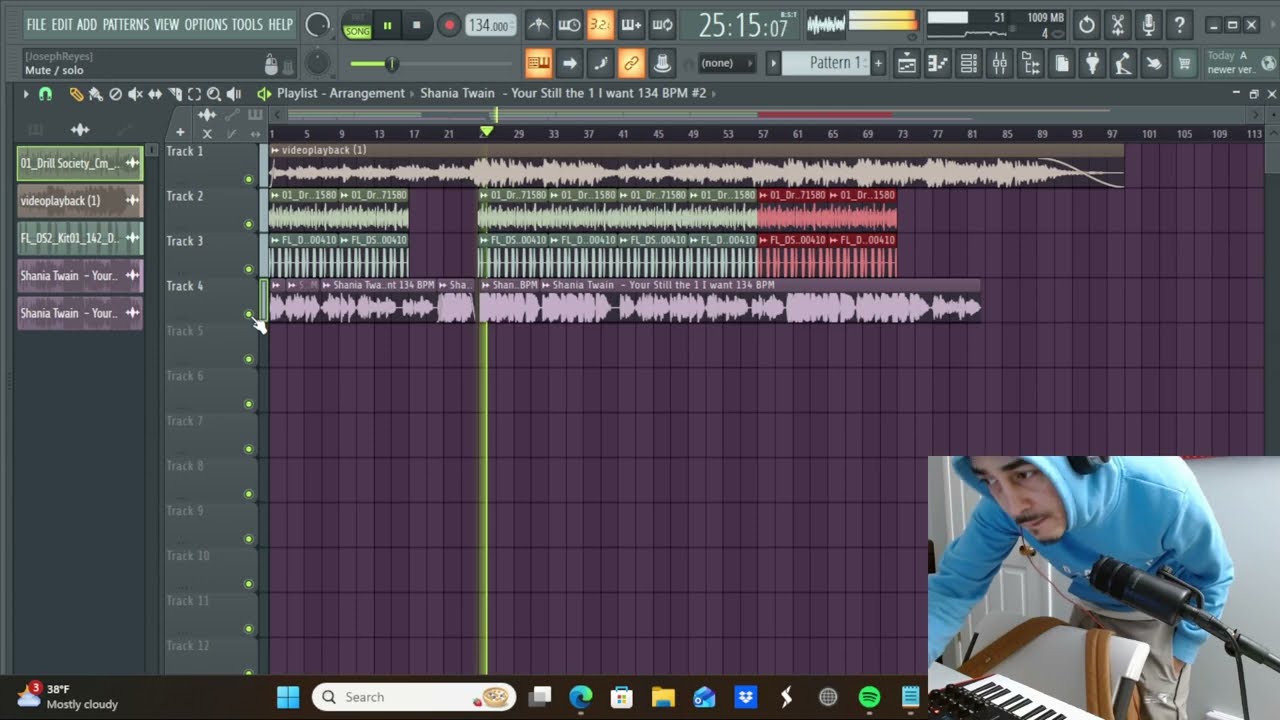Viewport: 1280px width, 720px height.
Task: Open the Mixer view icon
Action: point(999,64)
